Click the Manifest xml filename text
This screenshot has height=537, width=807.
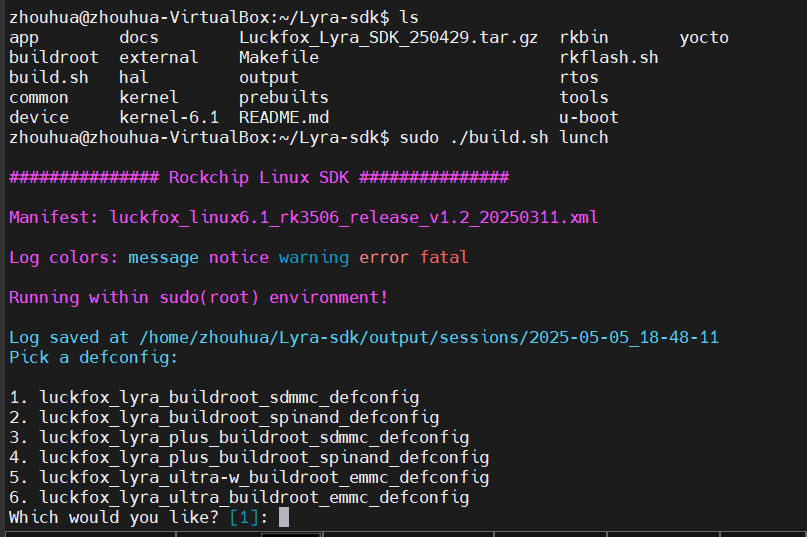[x=354, y=217]
